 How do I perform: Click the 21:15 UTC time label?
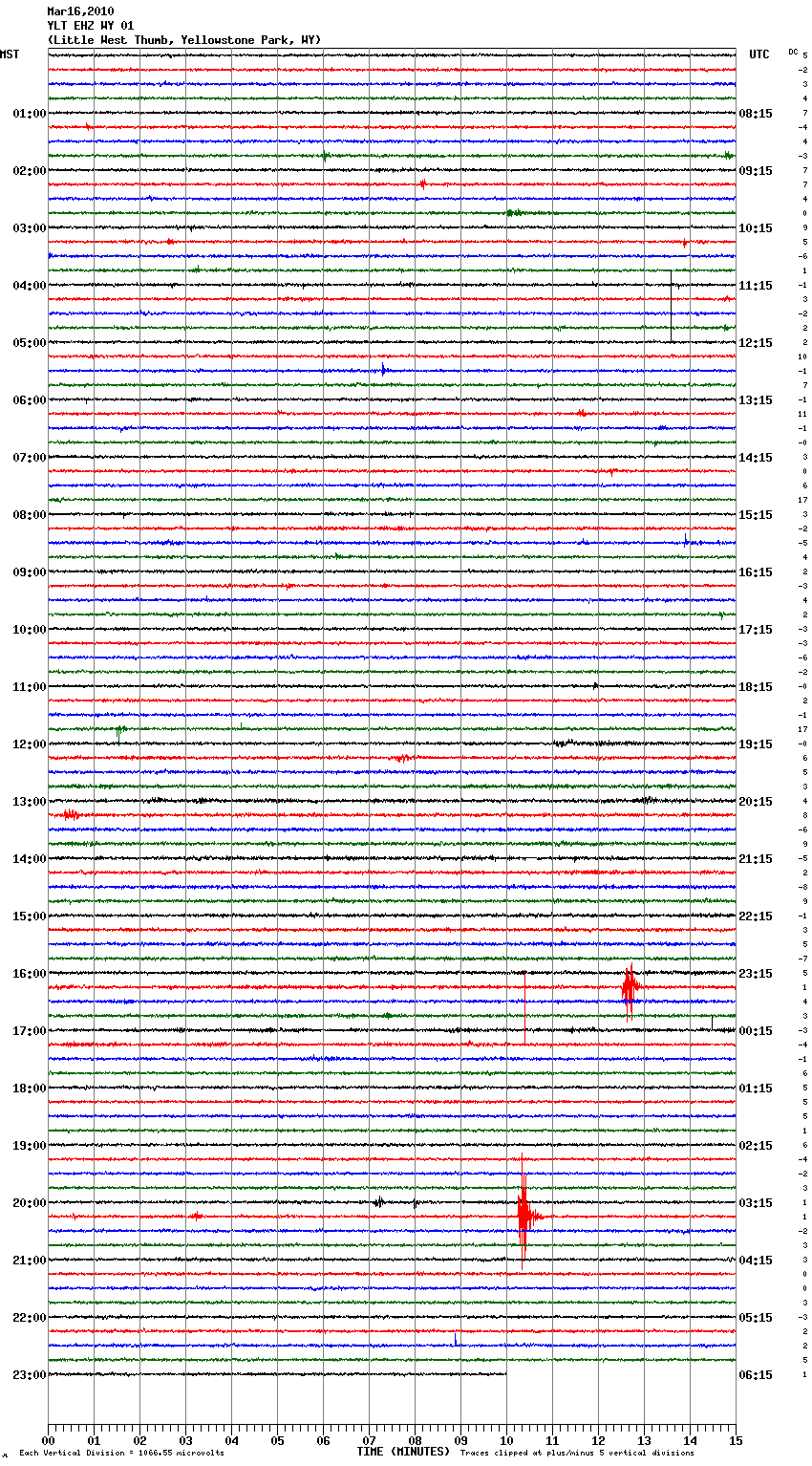756,859
